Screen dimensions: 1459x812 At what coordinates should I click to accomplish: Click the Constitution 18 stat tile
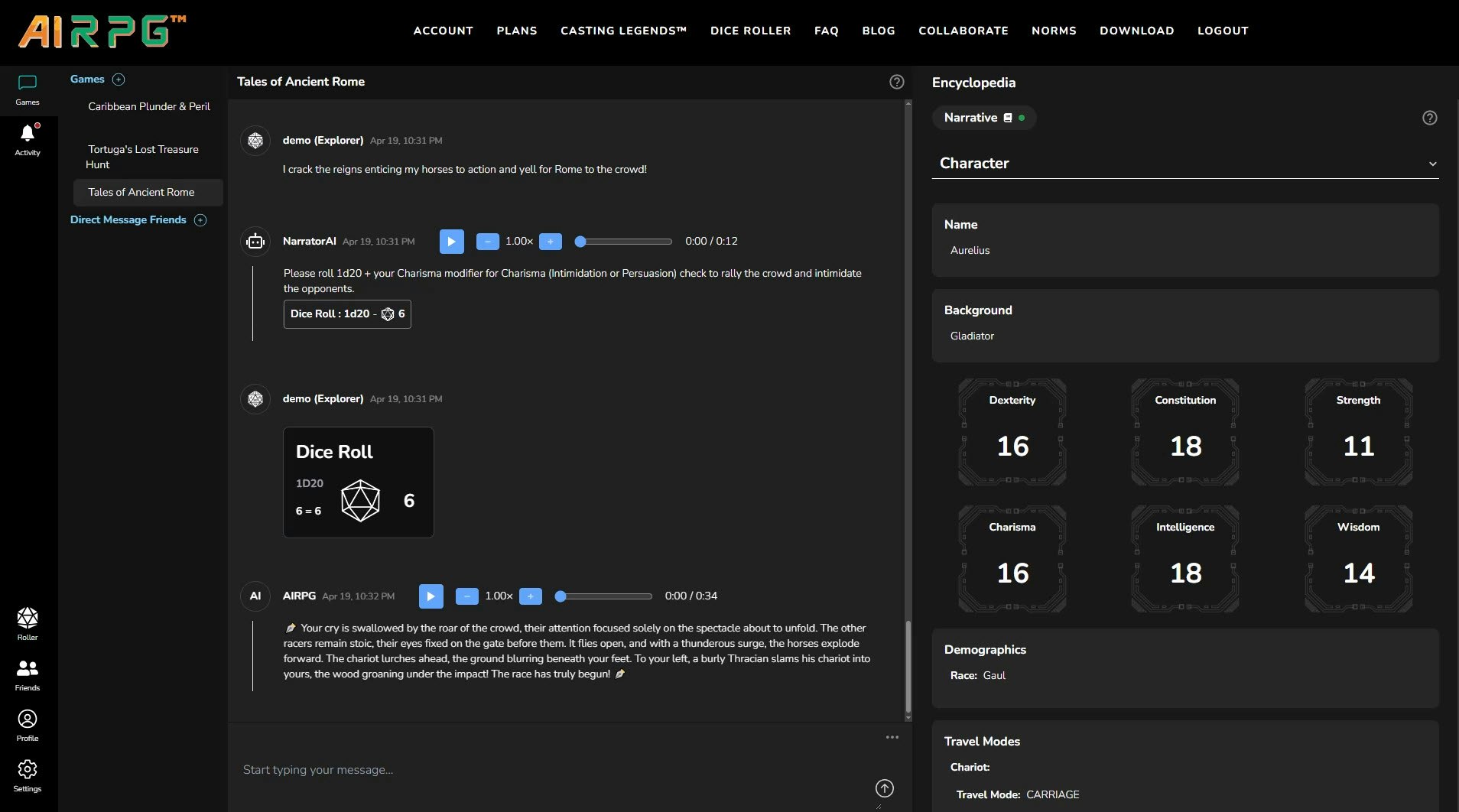(x=1185, y=432)
